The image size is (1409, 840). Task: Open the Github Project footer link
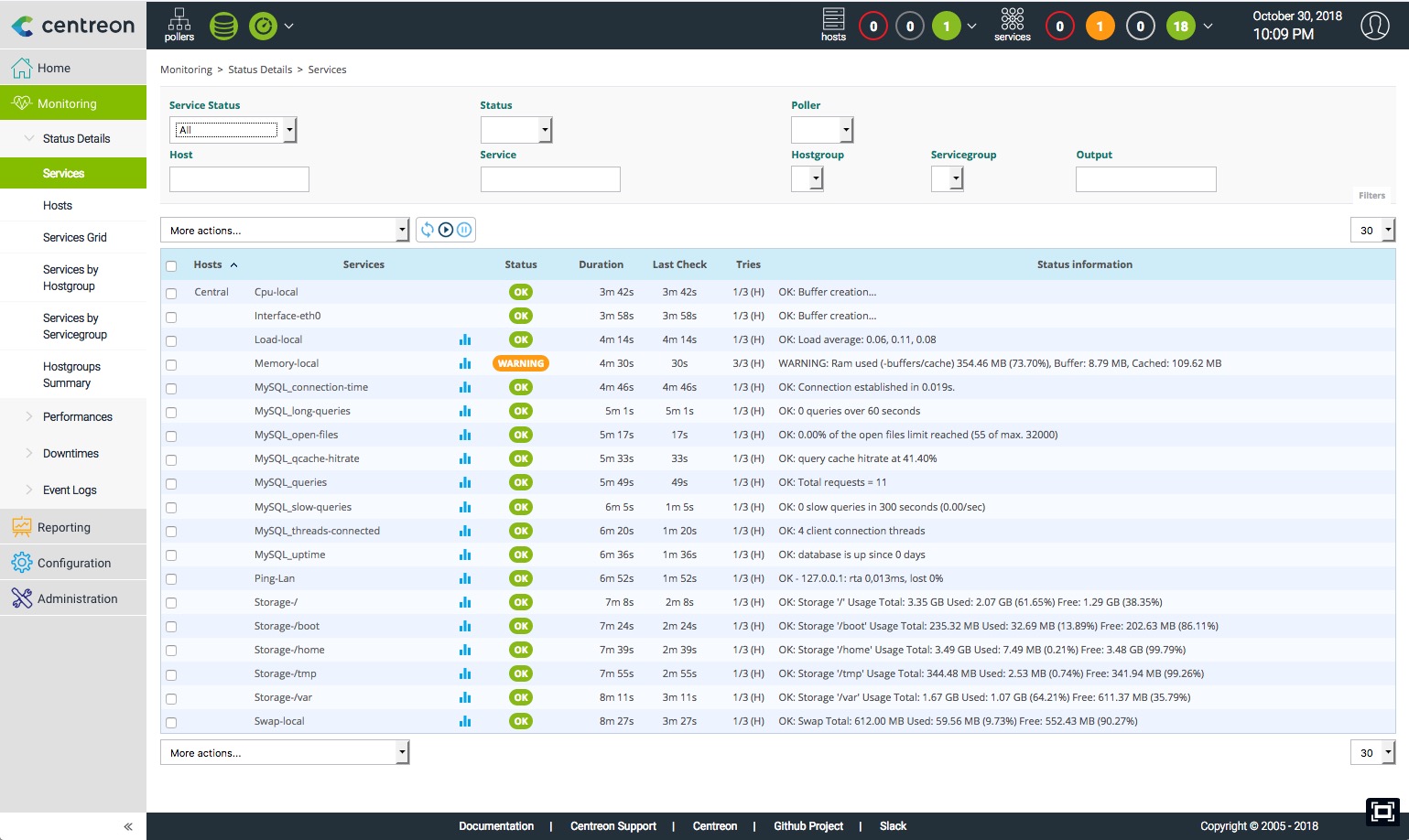pyautogui.click(x=808, y=826)
